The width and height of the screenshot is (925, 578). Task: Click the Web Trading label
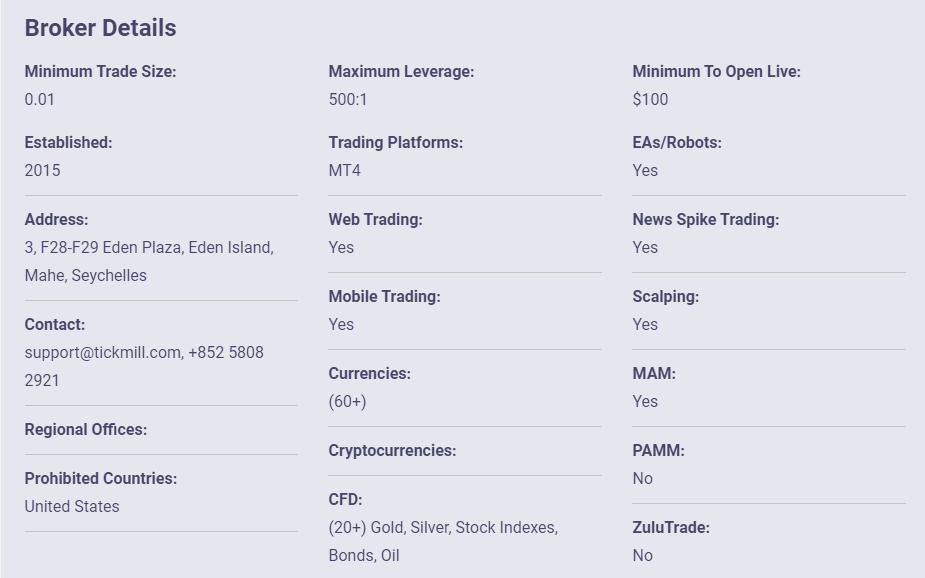pos(375,219)
